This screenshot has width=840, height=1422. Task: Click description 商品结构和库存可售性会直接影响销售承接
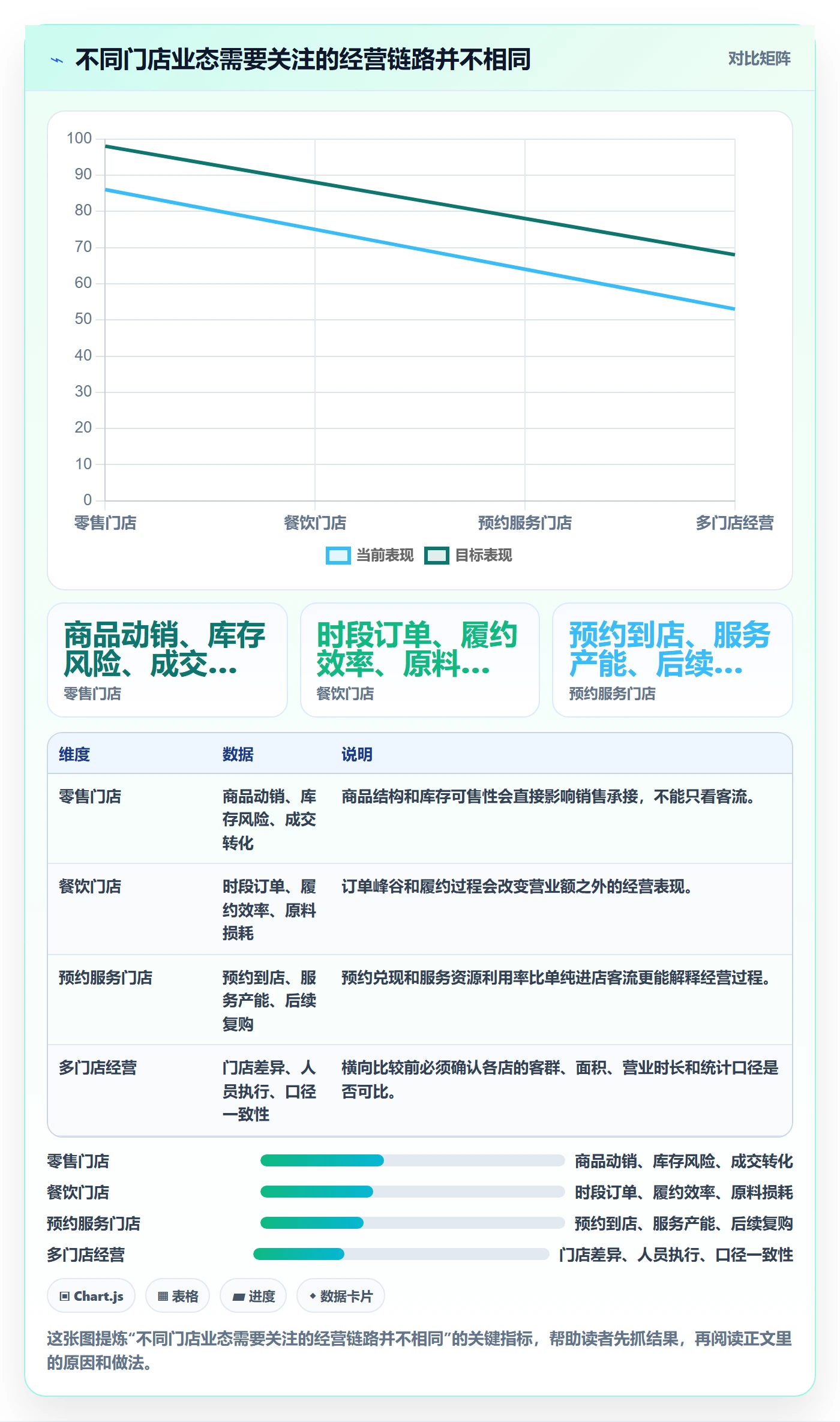pos(548,796)
